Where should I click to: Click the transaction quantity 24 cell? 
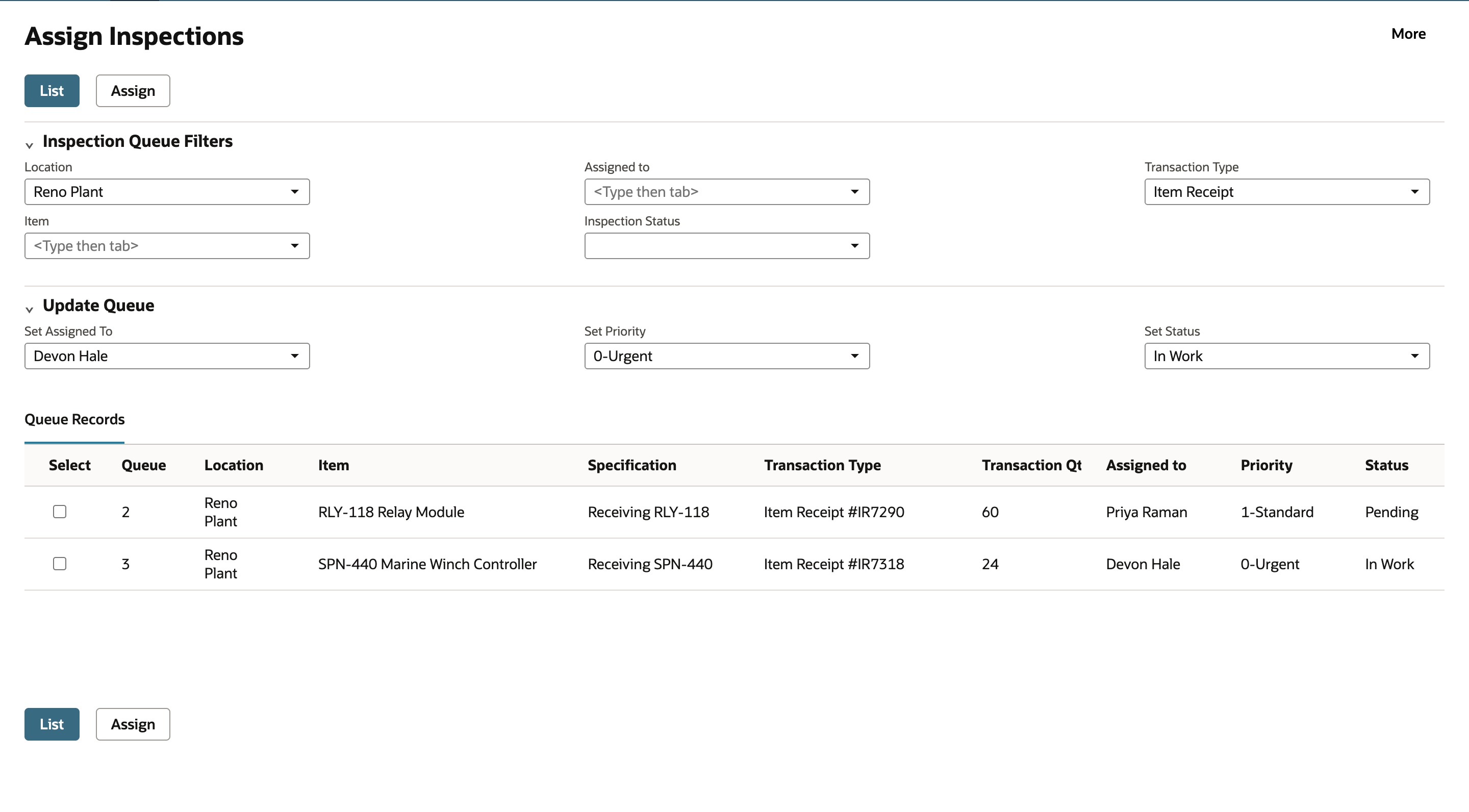991,564
